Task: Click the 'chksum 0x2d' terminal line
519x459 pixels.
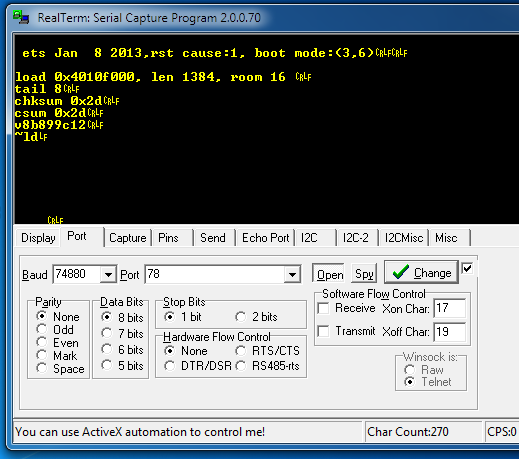Action: (67, 101)
